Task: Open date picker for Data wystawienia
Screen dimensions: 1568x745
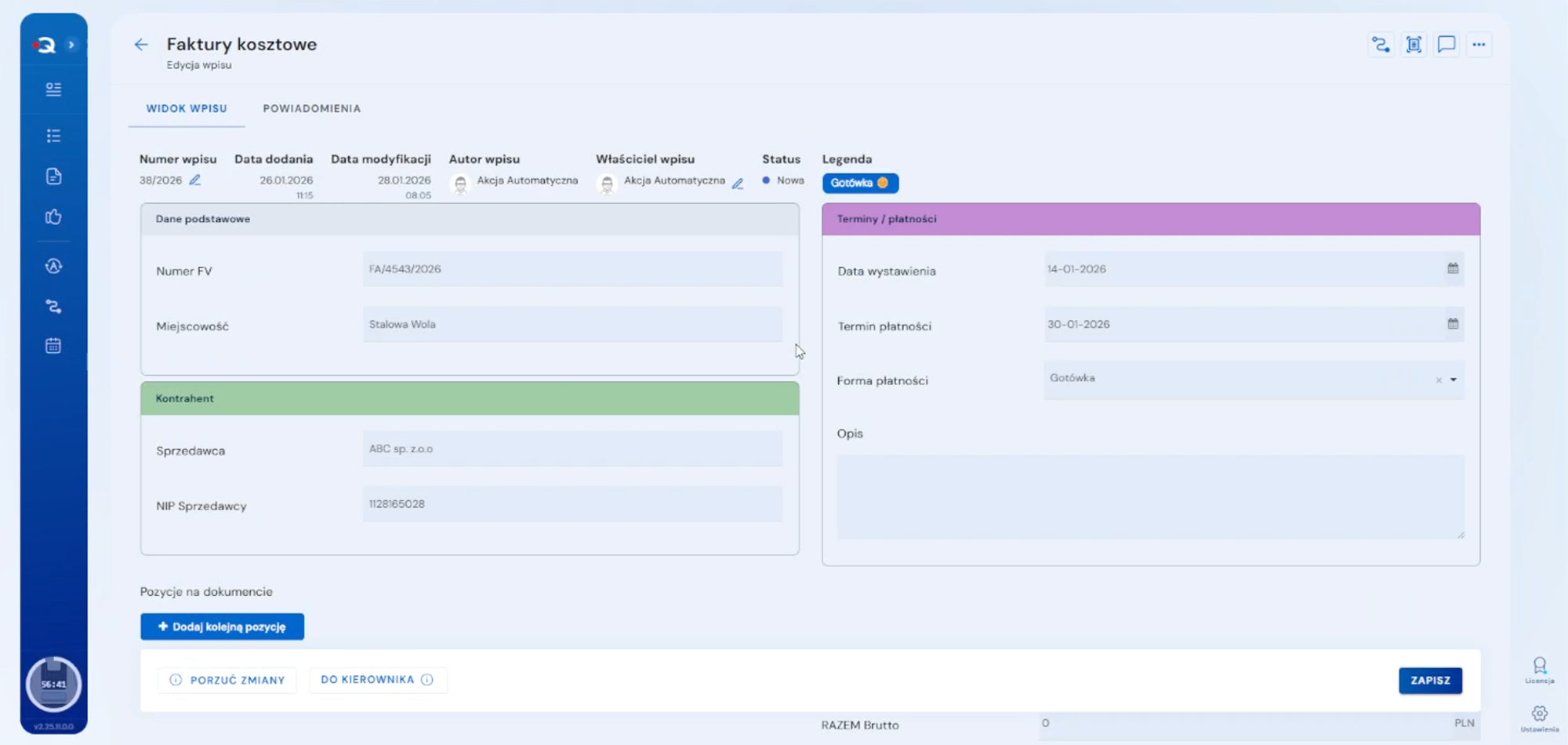Action: point(1453,269)
